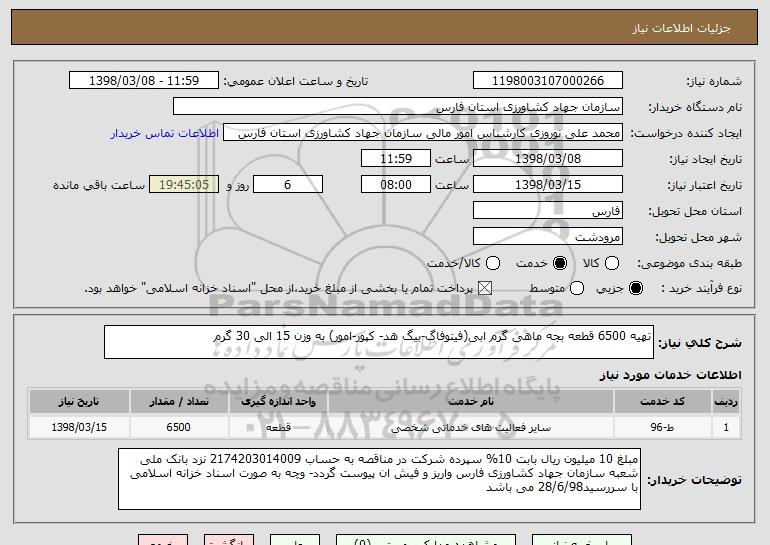Click the service name cell سایر فعالیت های خدماتی شخصی

click(x=470, y=427)
